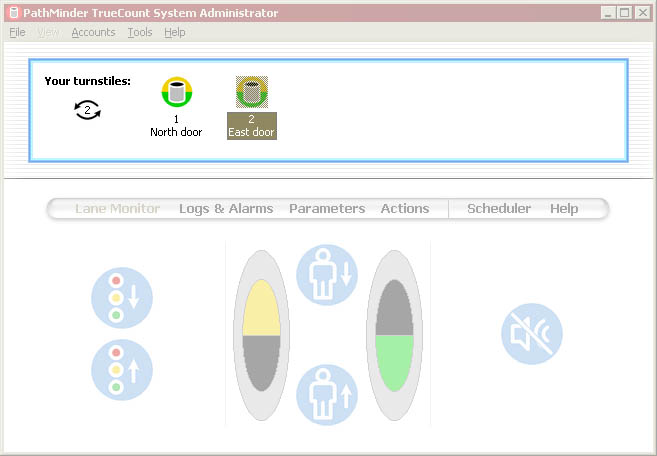This screenshot has height=456, width=657.
Task: Open the Scheduler tab
Action: [499, 209]
